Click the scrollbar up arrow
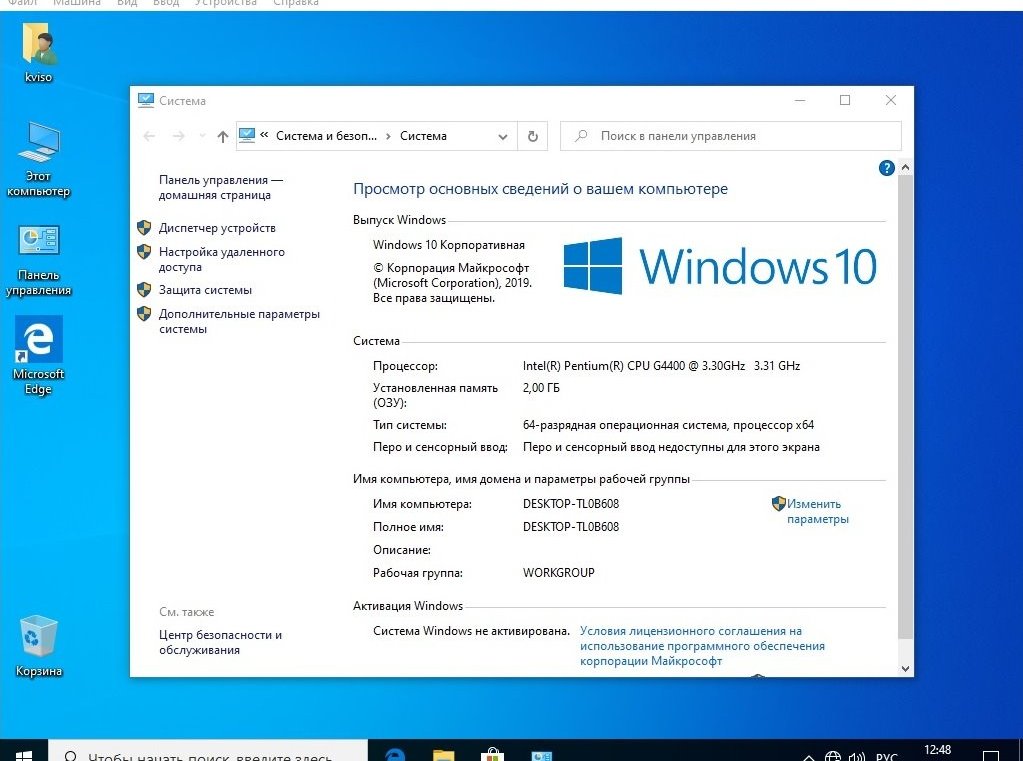1023x761 pixels. (905, 168)
